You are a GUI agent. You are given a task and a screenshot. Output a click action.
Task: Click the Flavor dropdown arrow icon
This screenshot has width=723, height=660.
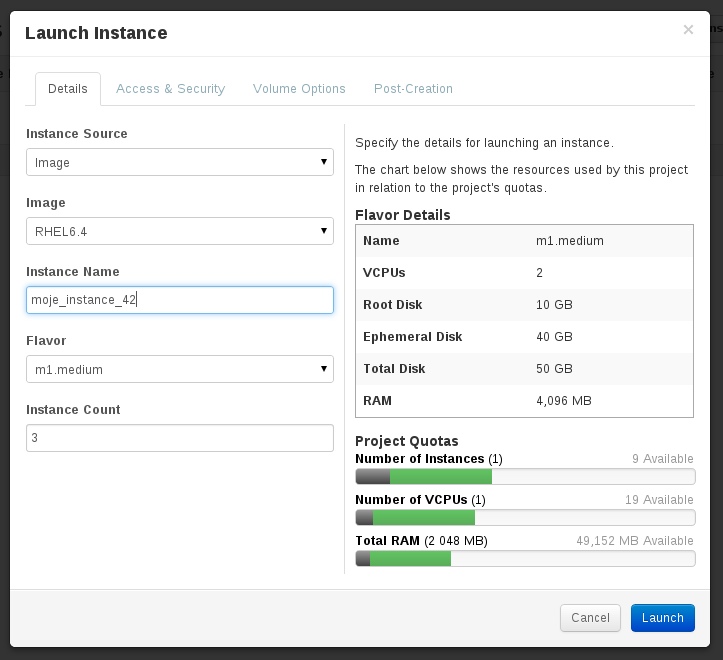click(x=324, y=369)
